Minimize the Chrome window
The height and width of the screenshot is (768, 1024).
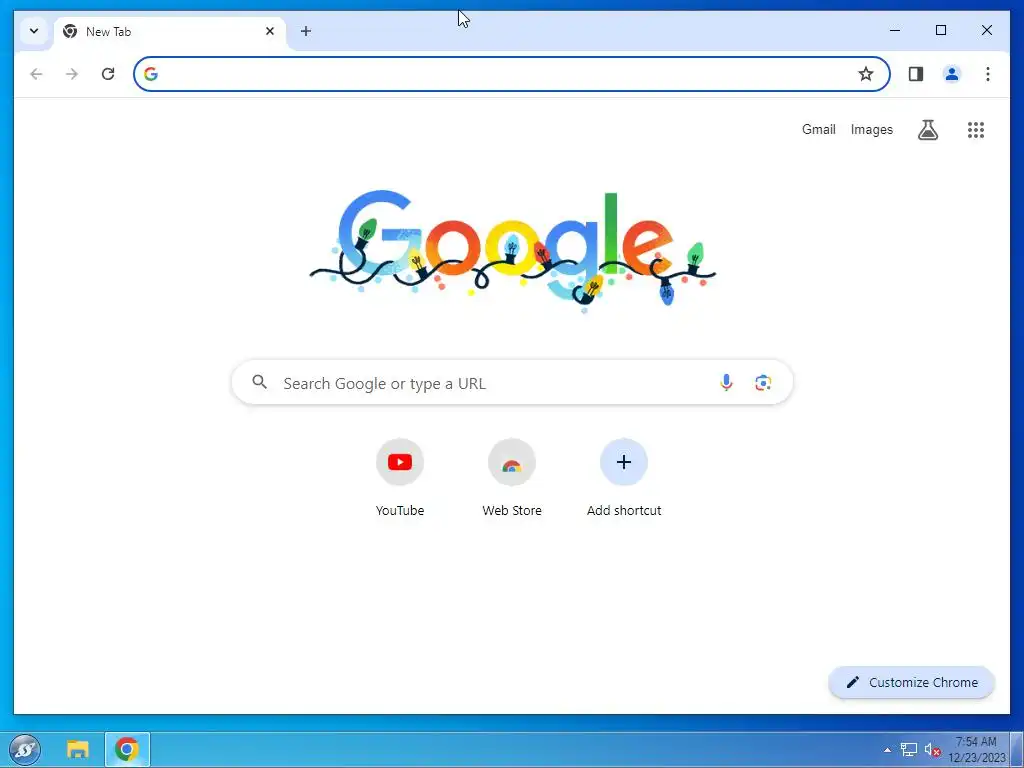(x=895, y=30)
